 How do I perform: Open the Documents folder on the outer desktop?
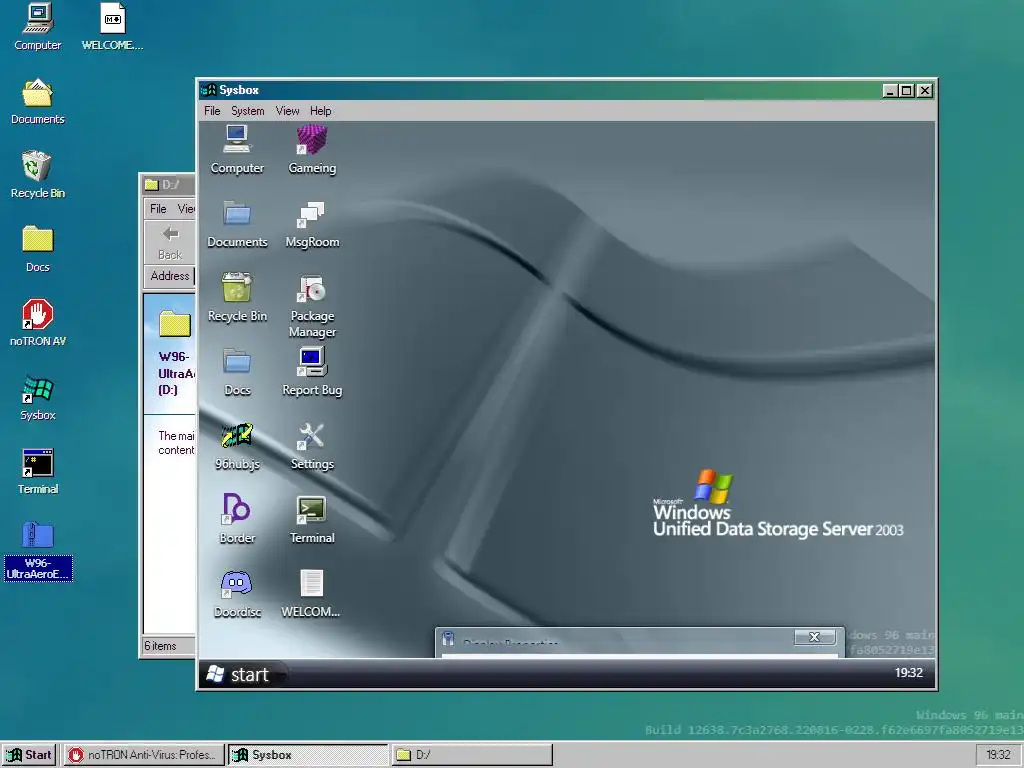click(x=38, y=101)
